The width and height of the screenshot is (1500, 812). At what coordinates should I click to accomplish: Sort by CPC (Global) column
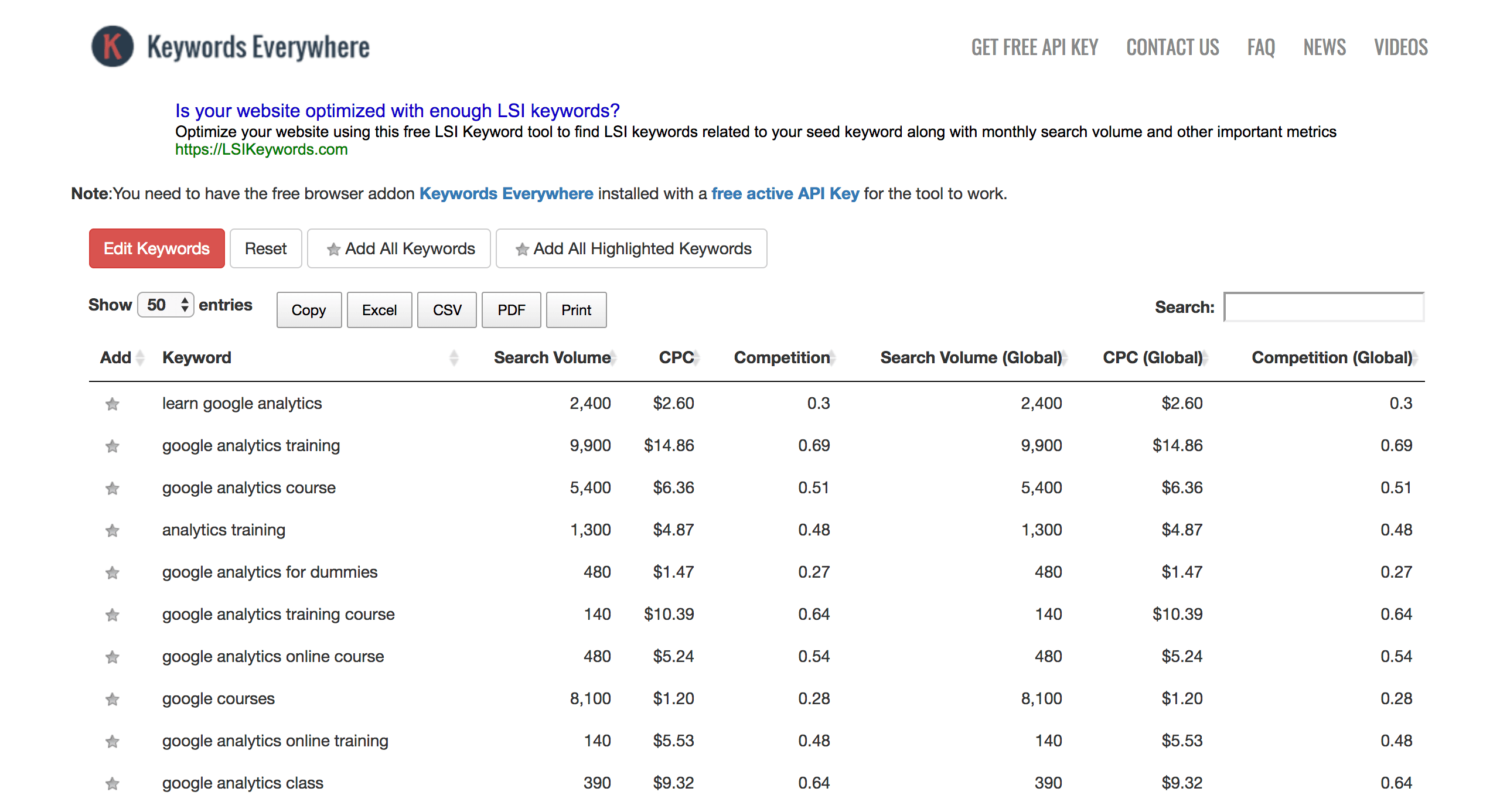1155,357
